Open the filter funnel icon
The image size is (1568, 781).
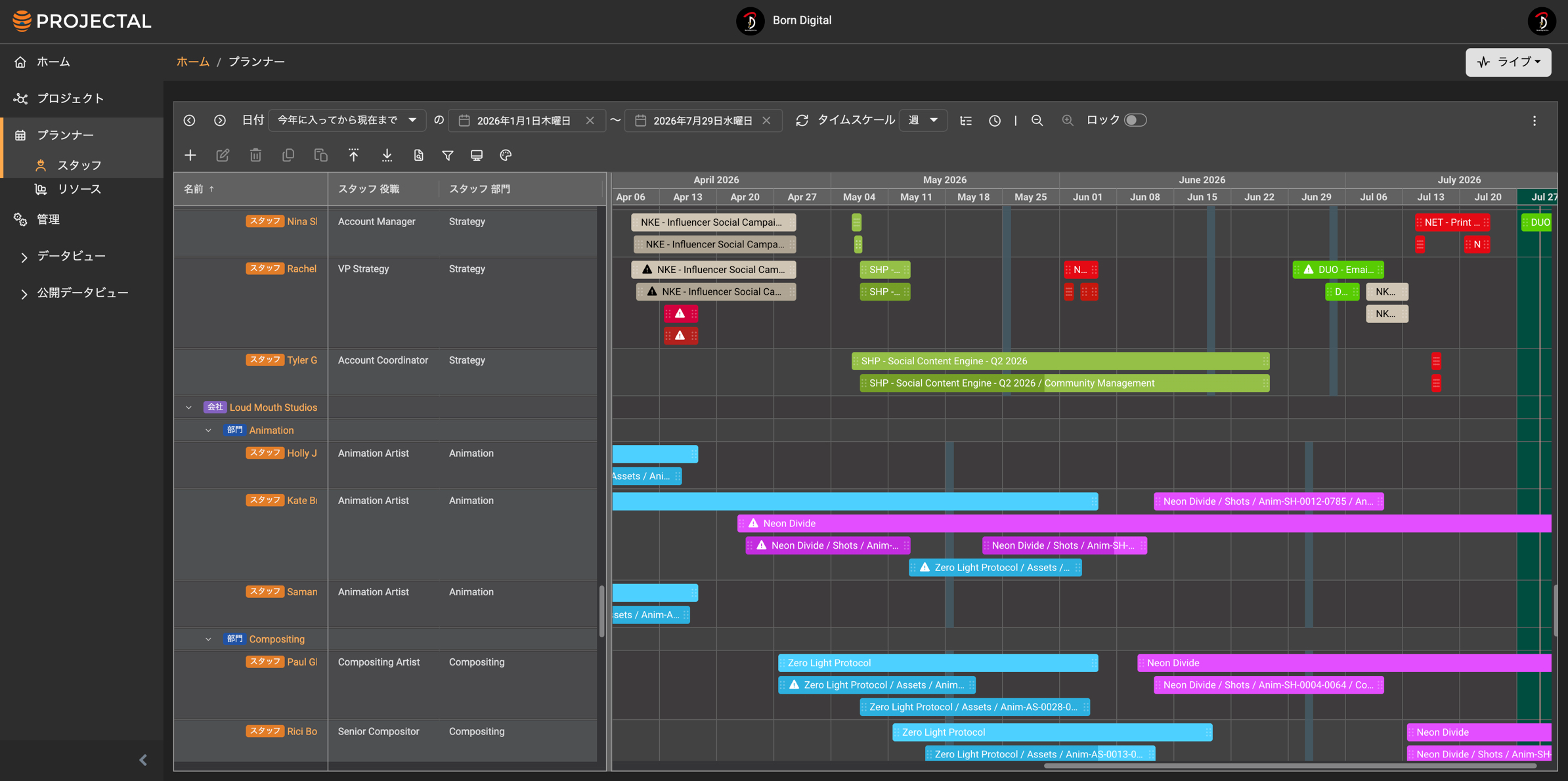click(x=448, y=155)
